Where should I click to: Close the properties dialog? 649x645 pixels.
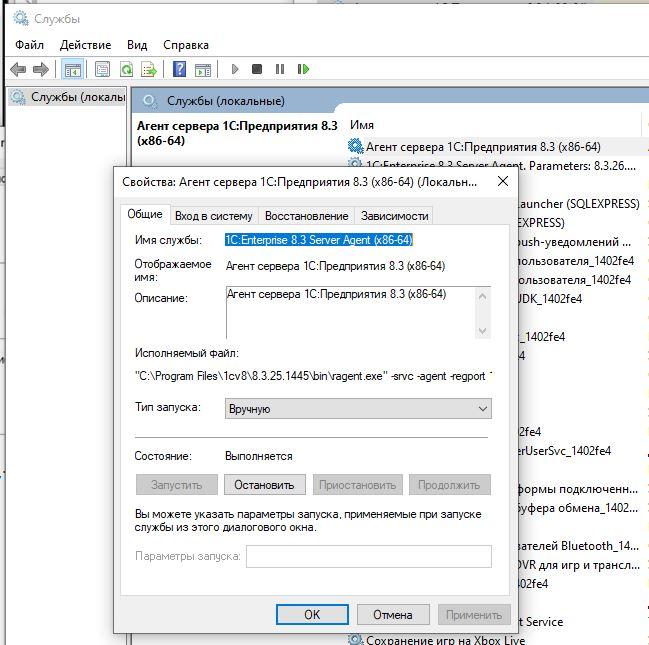pos(503,181)
